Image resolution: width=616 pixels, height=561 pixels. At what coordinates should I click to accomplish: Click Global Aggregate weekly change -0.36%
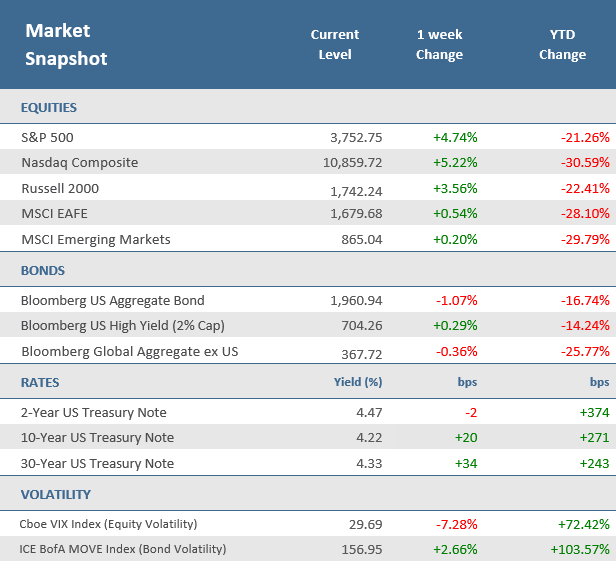point(456,352)
